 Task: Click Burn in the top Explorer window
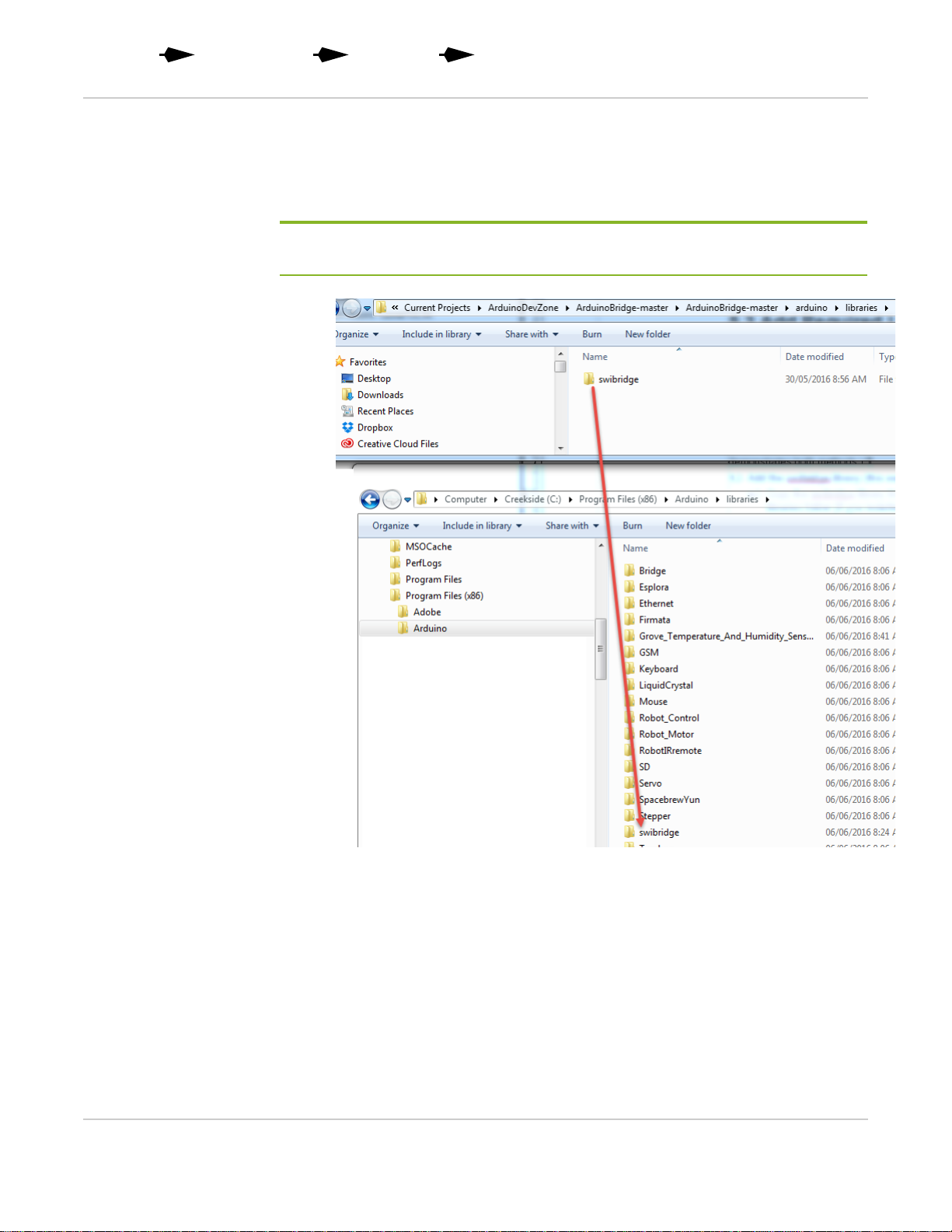click(x=592, y=334)
